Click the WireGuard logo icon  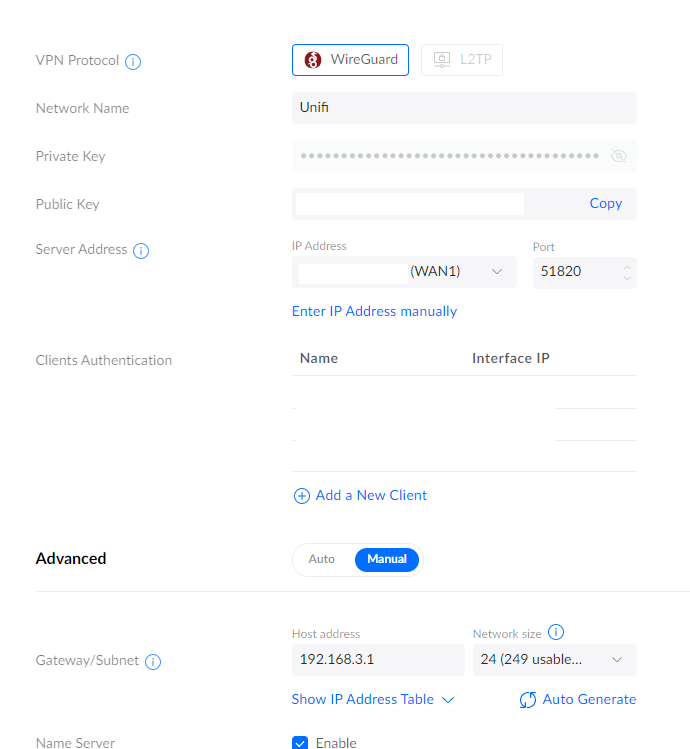pos(313,60)
